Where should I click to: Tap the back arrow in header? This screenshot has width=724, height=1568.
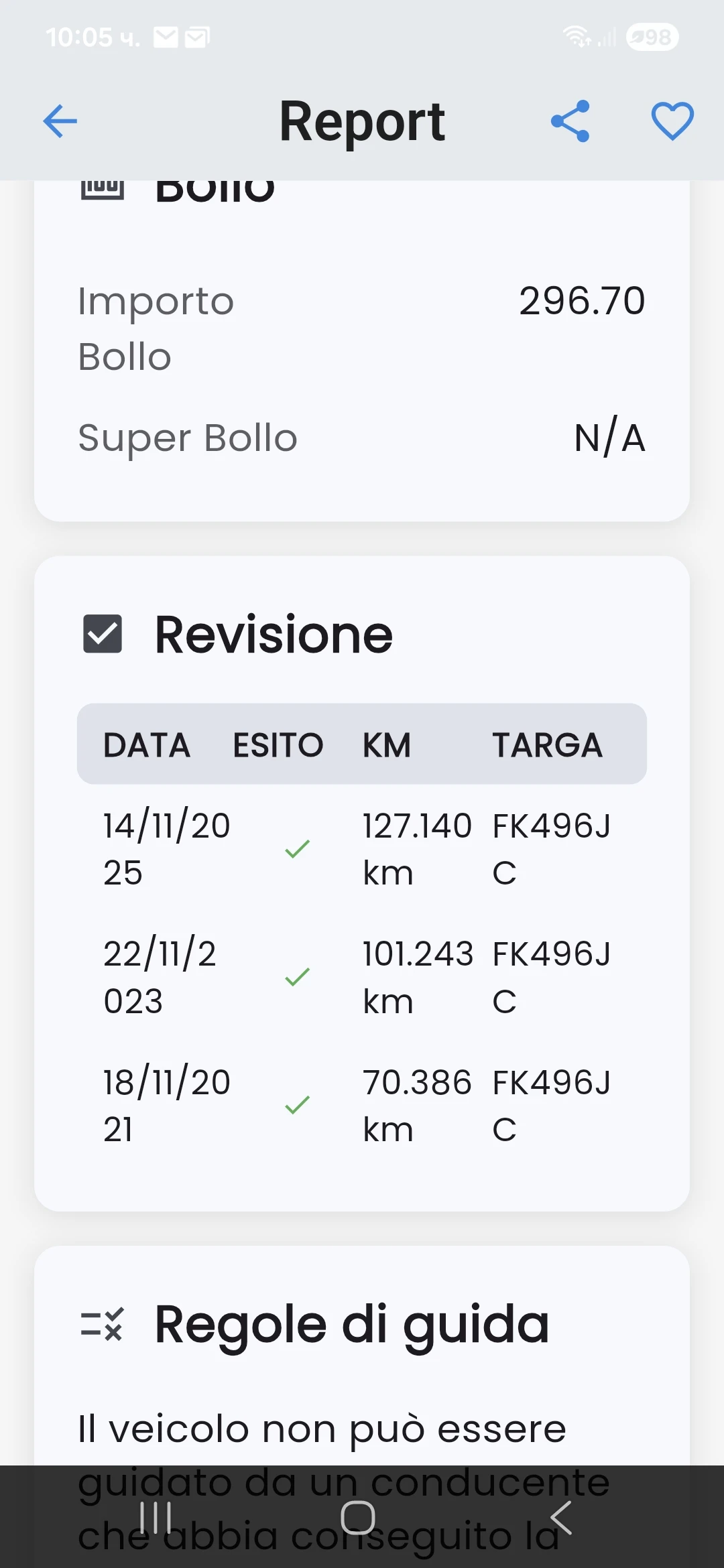60,121
